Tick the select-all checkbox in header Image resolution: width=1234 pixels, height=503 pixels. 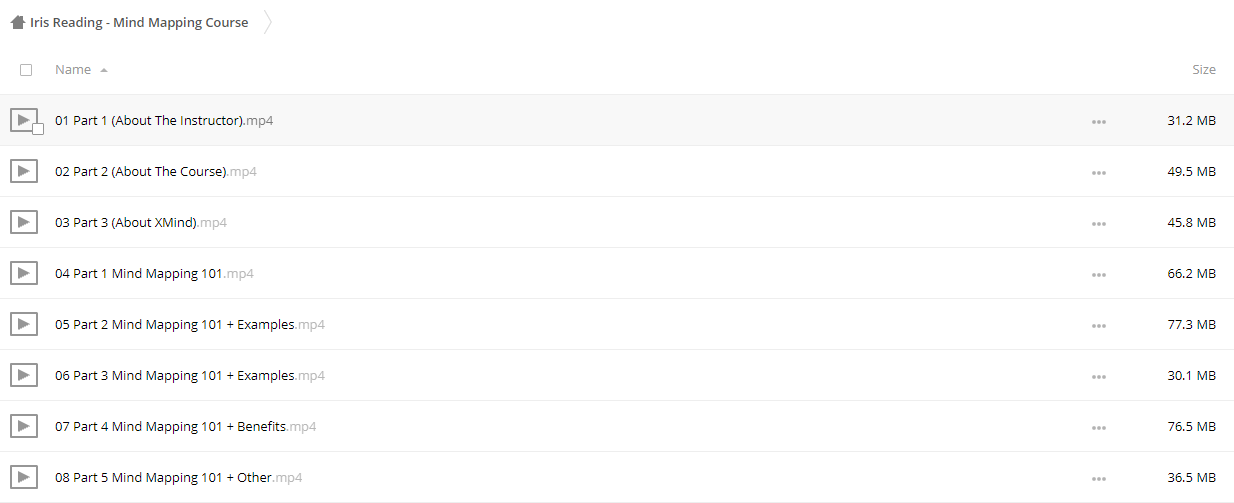tap(26, 70)
